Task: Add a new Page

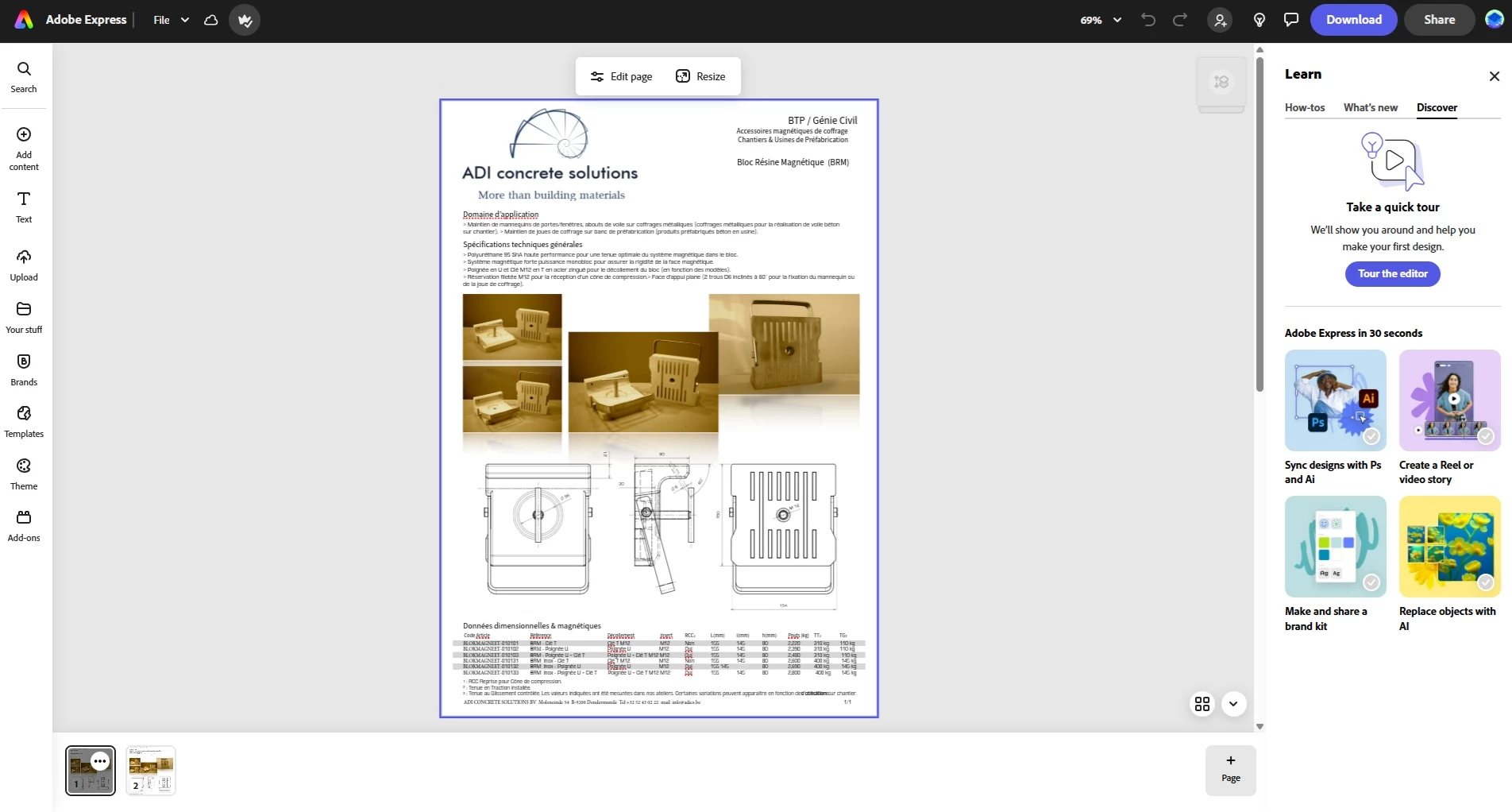Action: click(1231, 770)
